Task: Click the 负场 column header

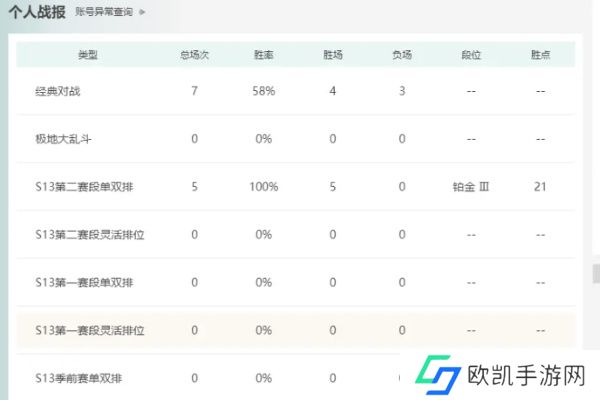Action: (402, 54)
